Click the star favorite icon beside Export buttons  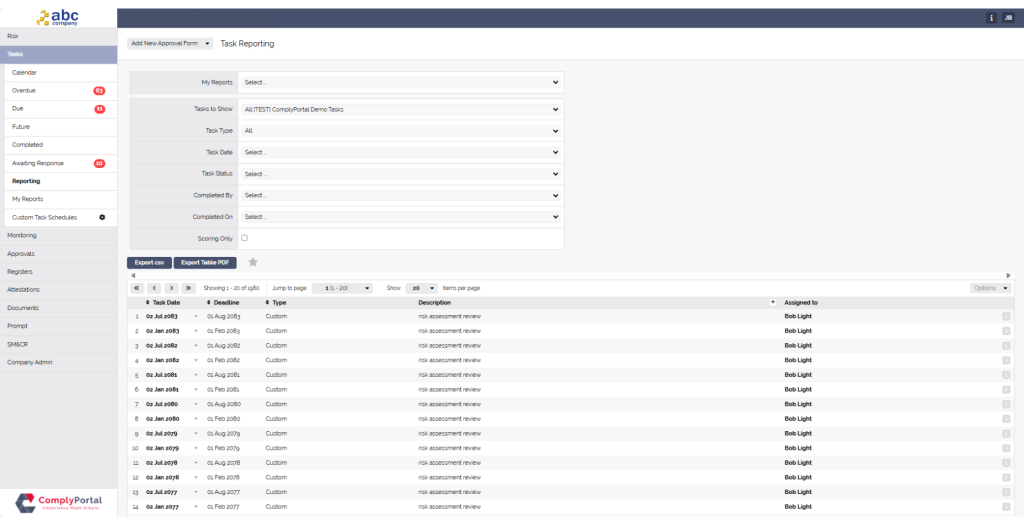[253, 262]
